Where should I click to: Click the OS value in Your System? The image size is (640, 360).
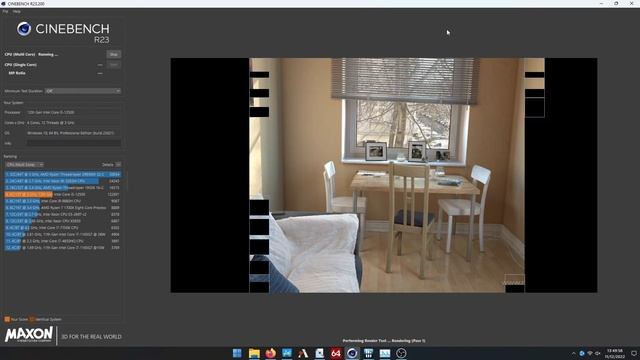click(x=71, y=133)
